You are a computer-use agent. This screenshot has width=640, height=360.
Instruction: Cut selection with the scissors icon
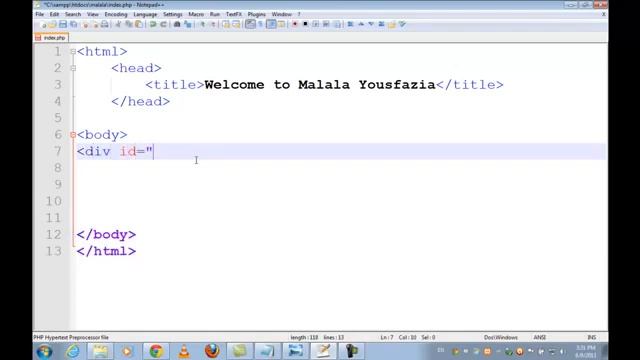tap(118, 24)
